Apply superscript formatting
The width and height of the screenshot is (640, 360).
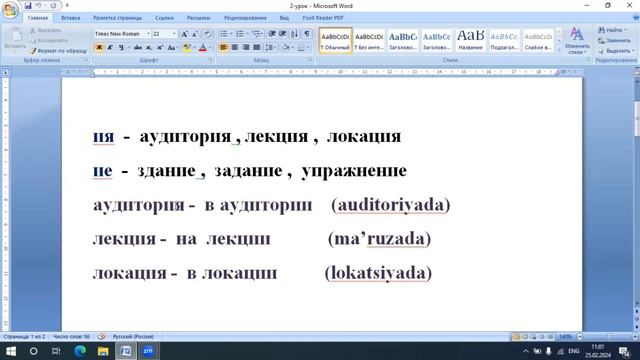point(160,48)
